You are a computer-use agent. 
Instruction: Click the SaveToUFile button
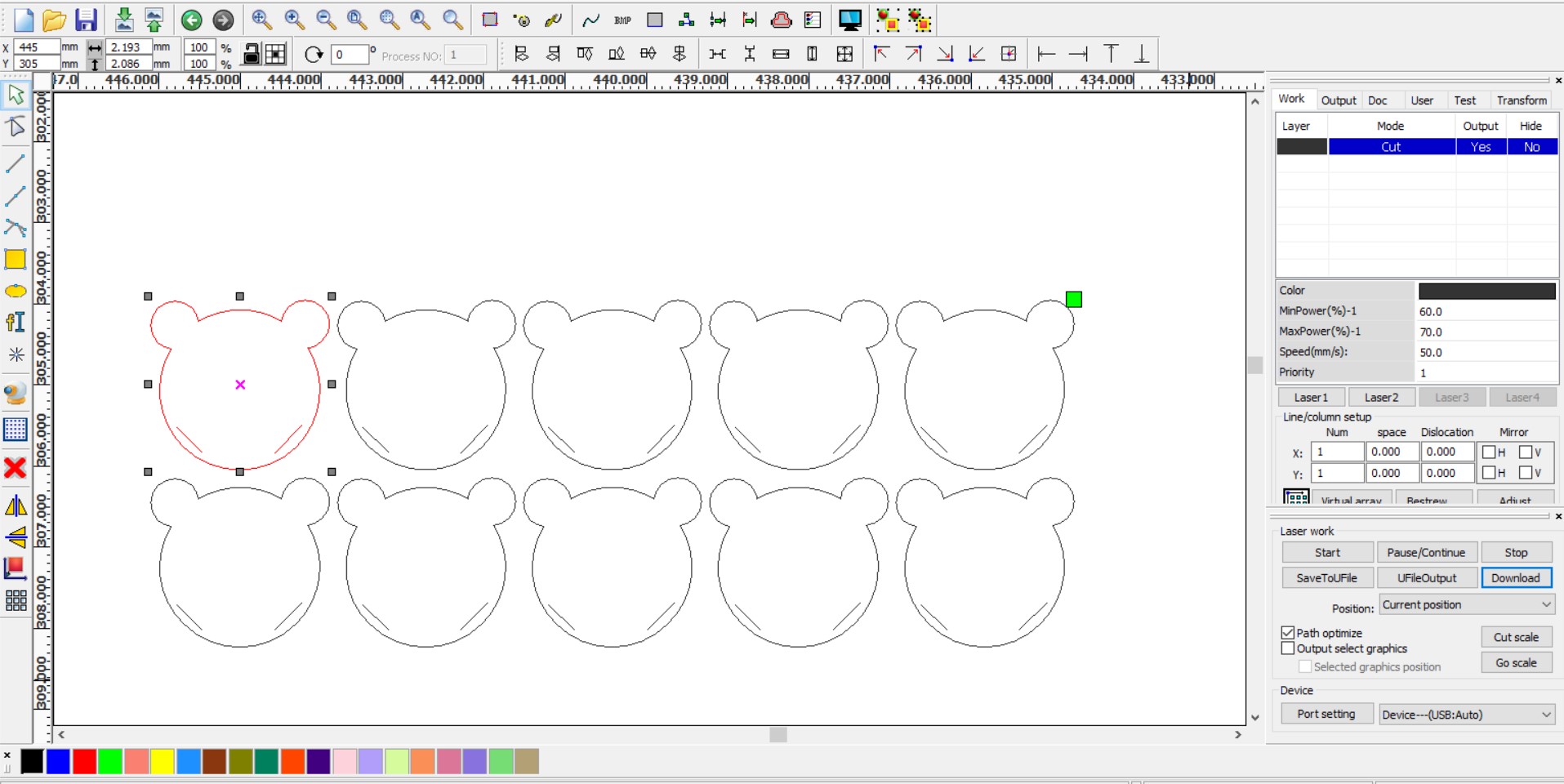pyautogui.click(x=1327, y=578)
